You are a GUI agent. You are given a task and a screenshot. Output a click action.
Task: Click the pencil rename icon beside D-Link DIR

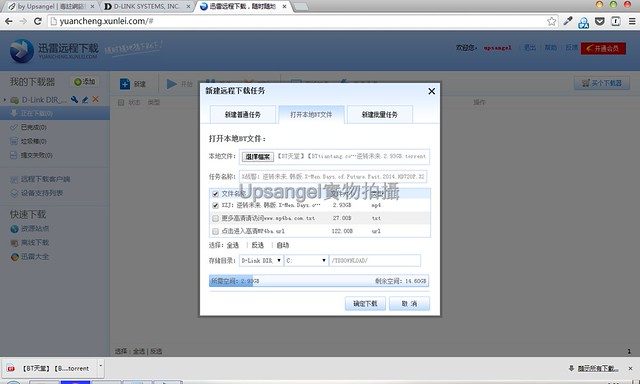[x=85, y=99]
